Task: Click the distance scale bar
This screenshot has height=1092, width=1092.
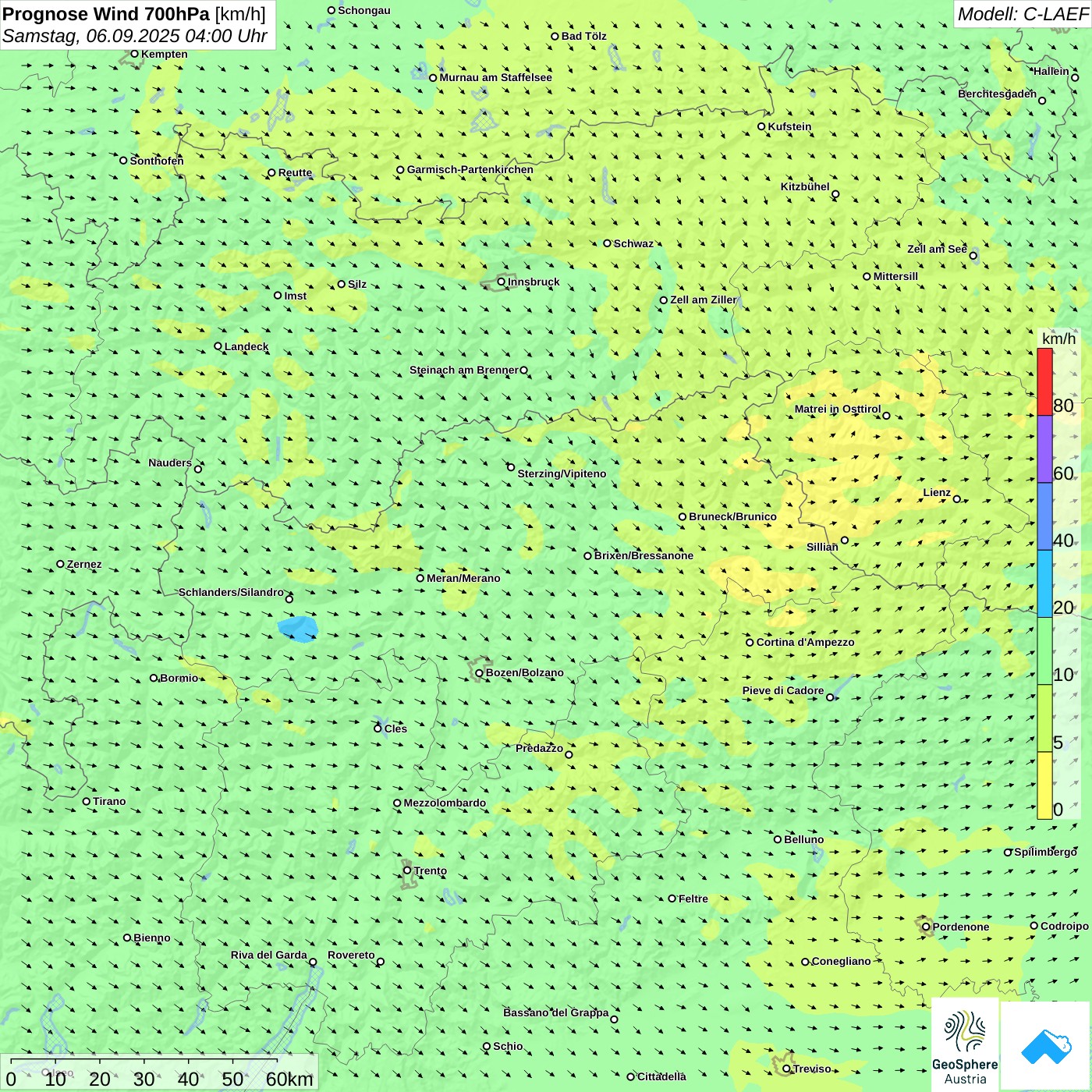Action: 159,1072
